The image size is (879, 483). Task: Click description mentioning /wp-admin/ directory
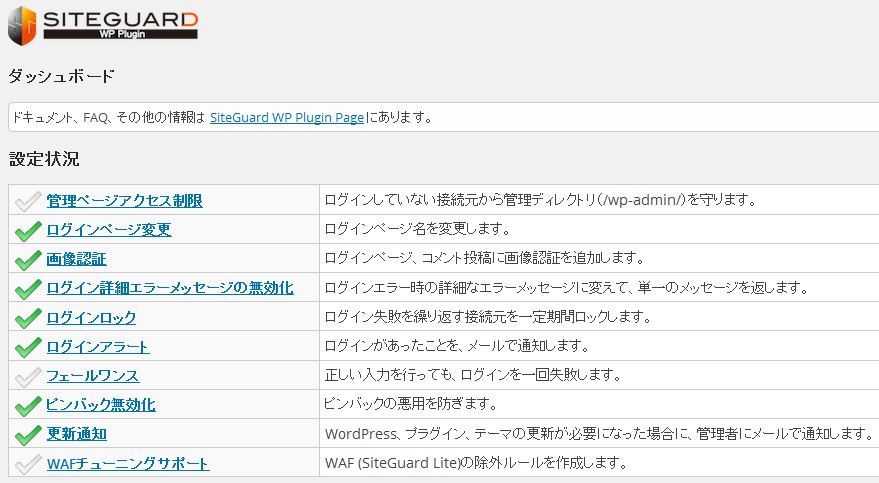click(x=541, y=199)
